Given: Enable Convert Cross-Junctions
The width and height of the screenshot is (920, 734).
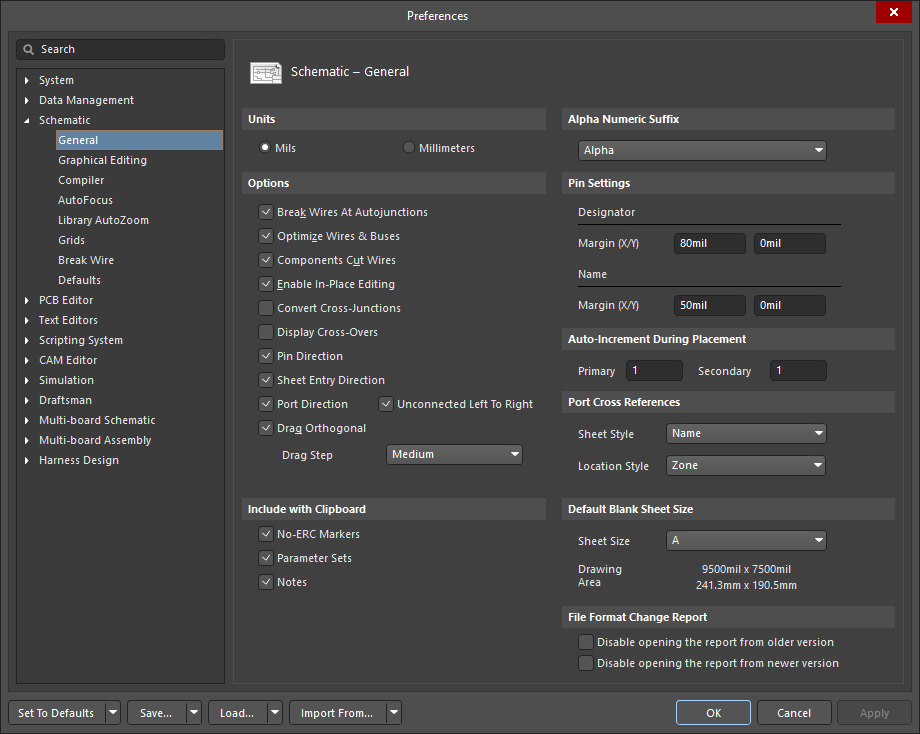Looking at the screenshot, I should click(266, 308).
